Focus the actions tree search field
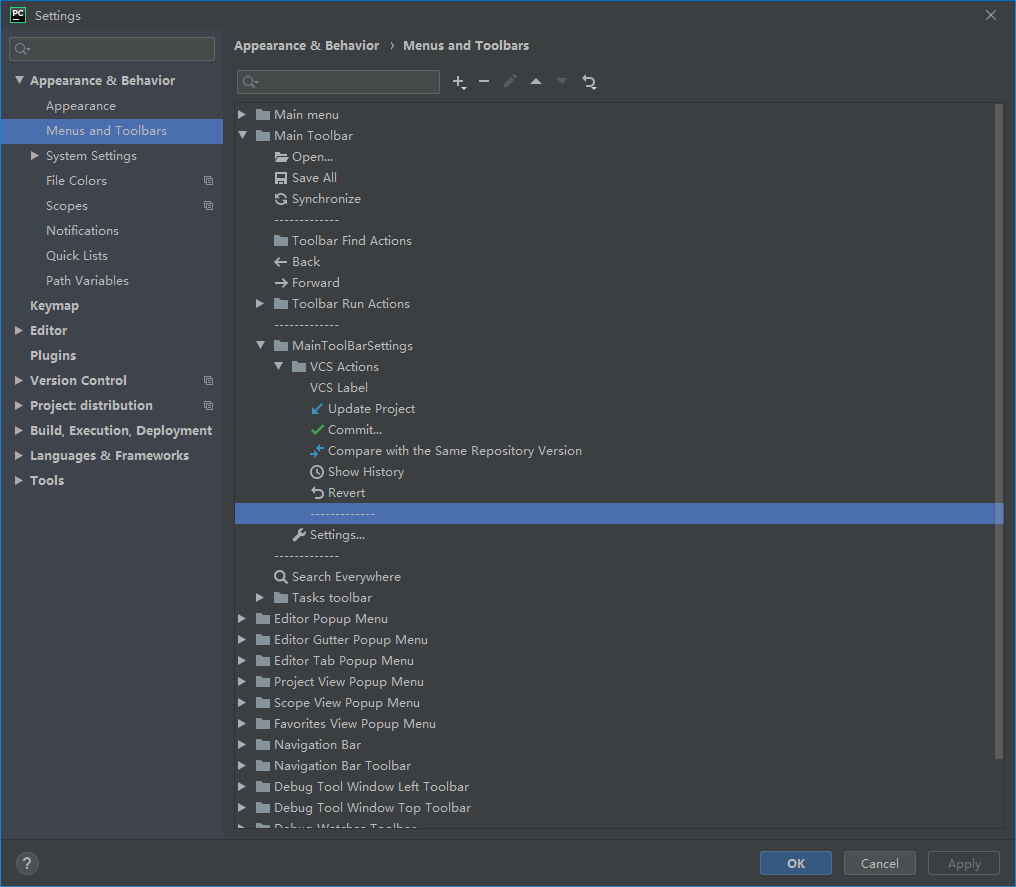 click(x=338, y=82)
